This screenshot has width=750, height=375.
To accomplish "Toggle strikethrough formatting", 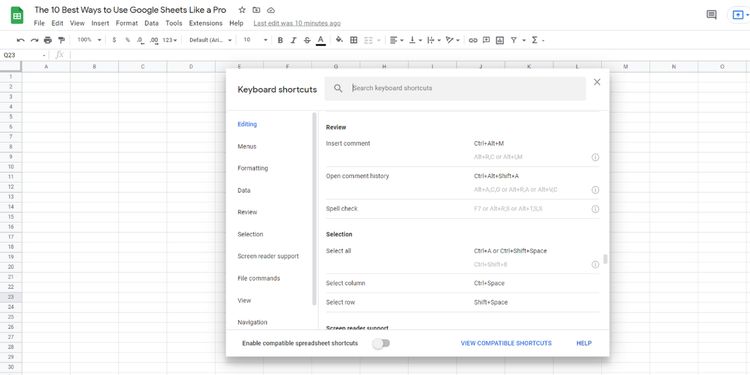I will pos(307,40).
